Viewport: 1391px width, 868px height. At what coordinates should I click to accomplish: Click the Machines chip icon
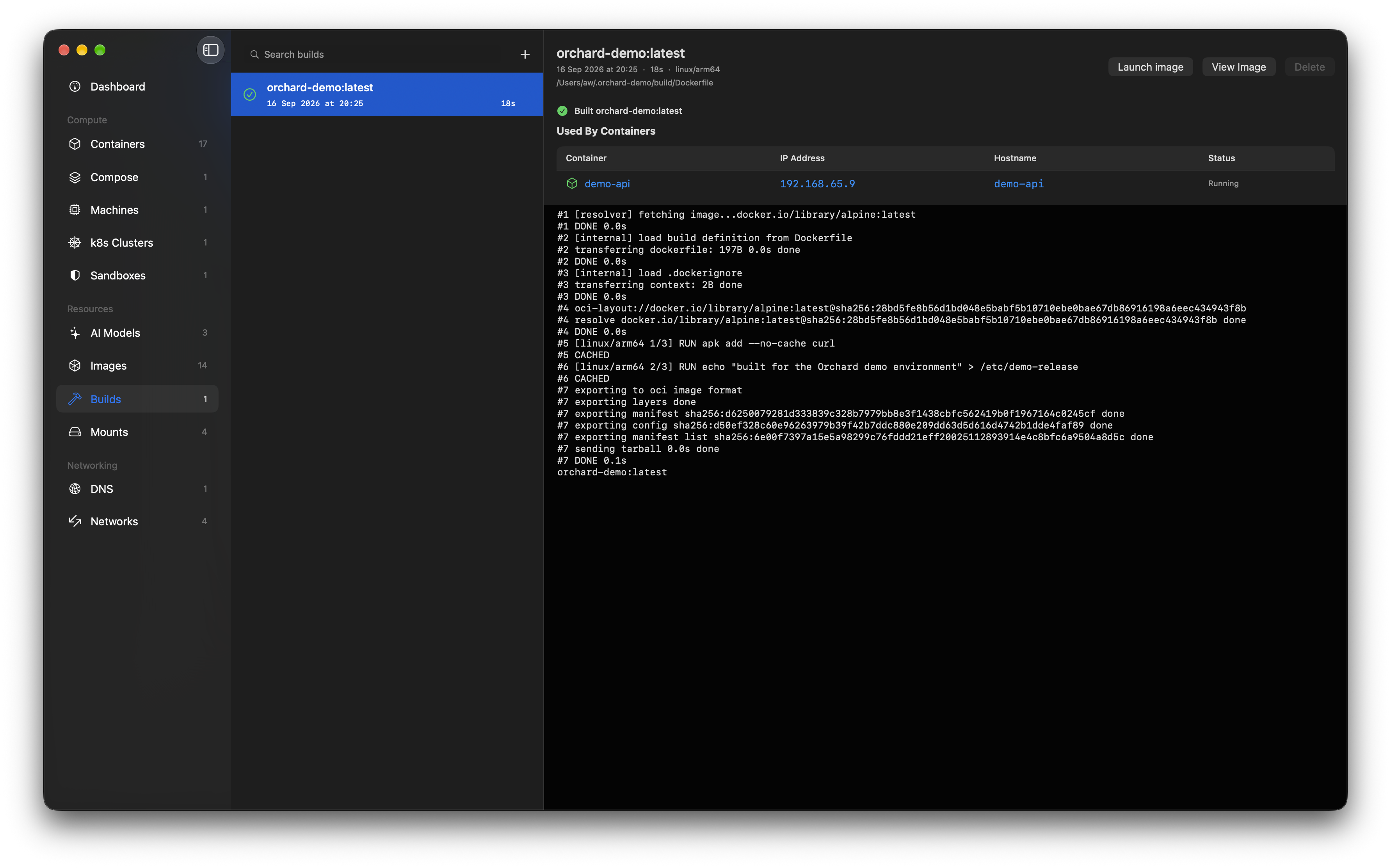click(x=75, y=210)
